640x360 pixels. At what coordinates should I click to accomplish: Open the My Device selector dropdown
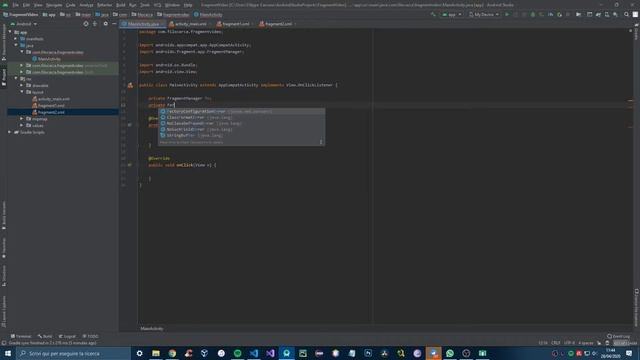point(484,15)
